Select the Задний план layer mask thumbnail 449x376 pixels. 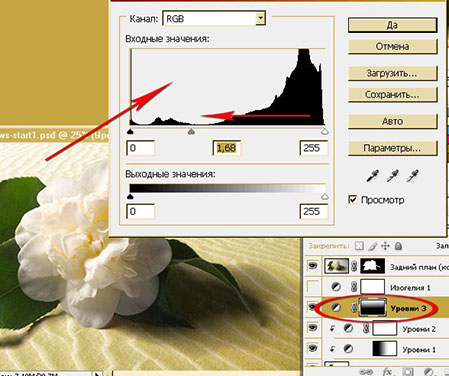pos(373,266)
